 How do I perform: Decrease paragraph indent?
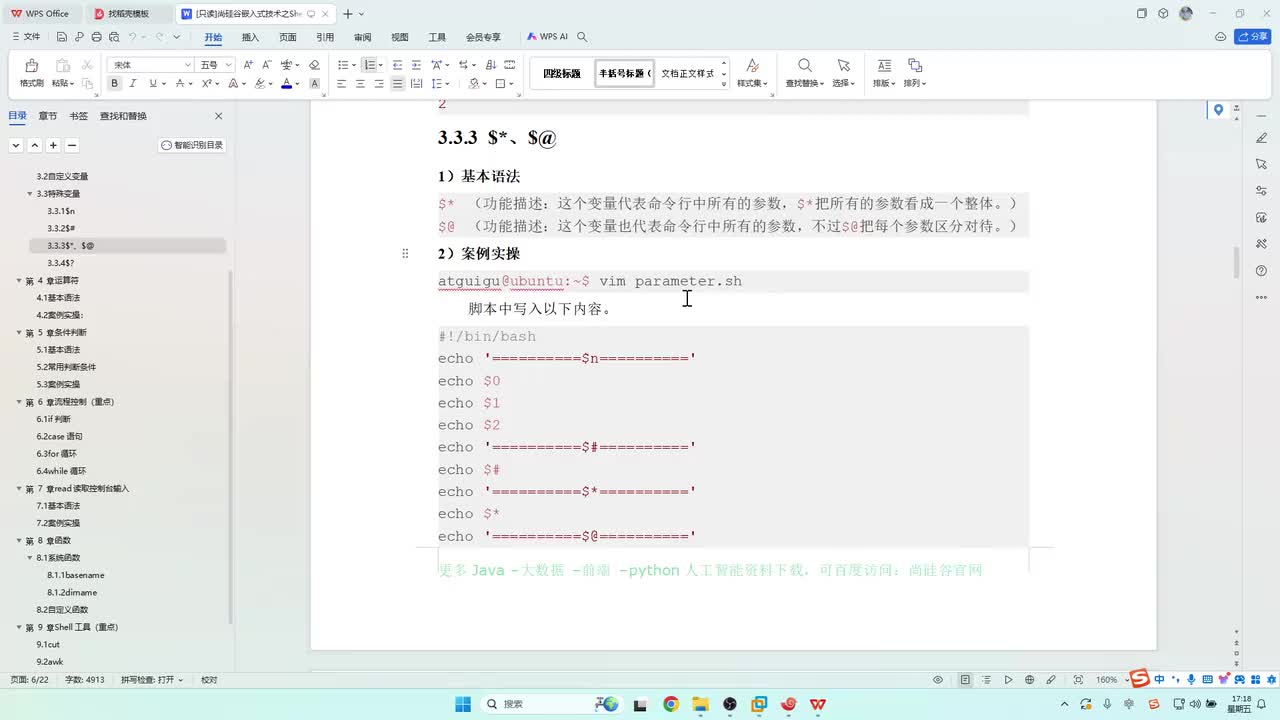pyautogui.click(x=397, y=64)
